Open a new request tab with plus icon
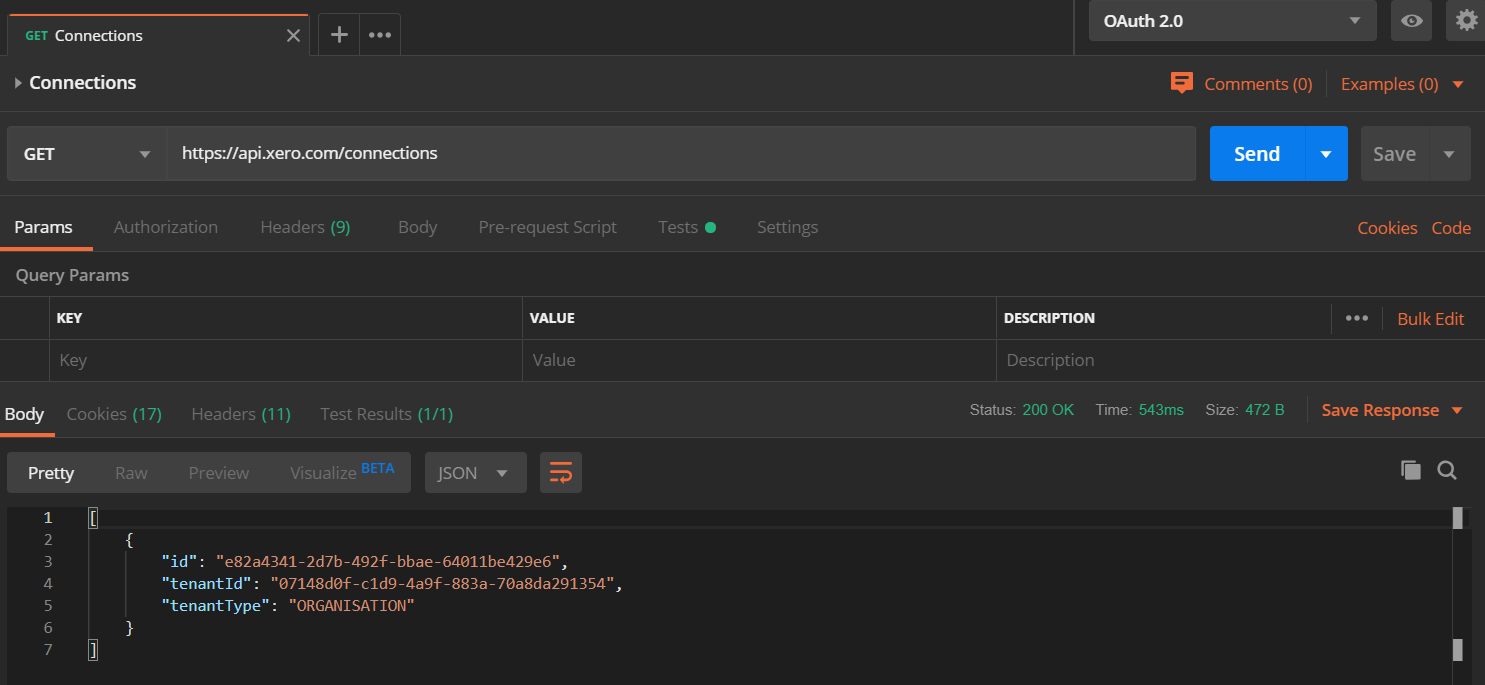Viewport: 1485px width, 685px height. click(339, 34)
